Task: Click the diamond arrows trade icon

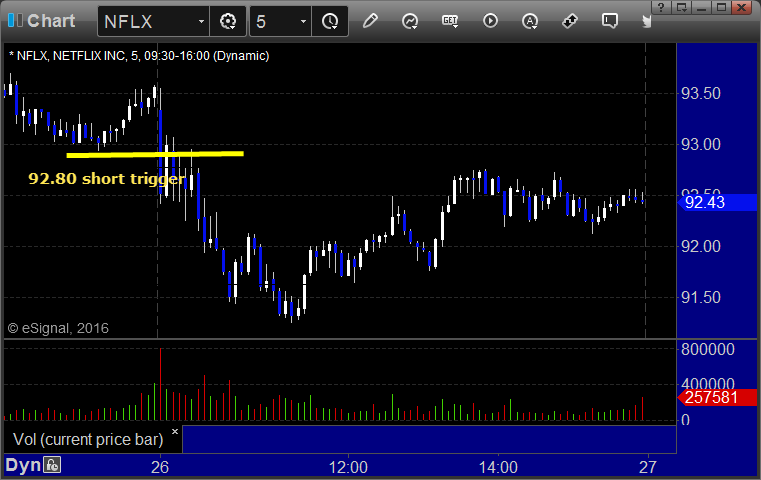Action: click(x=570, y=21)
